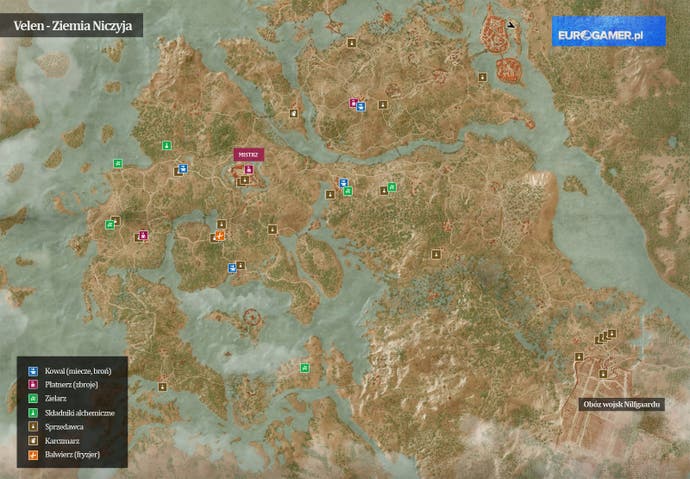The width and height of the screenshot is (690, 479).
Task: Select the merchant icon nearest the legend box
Action: pos(162,387)
